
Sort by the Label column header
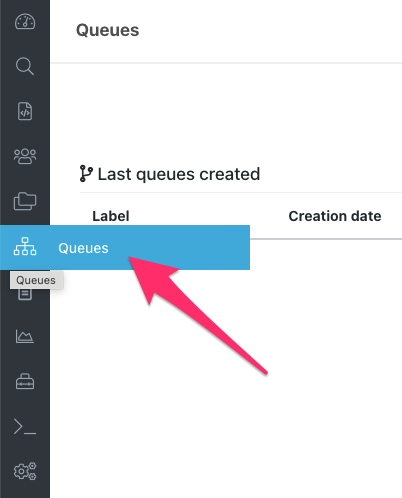coord(111,216)
